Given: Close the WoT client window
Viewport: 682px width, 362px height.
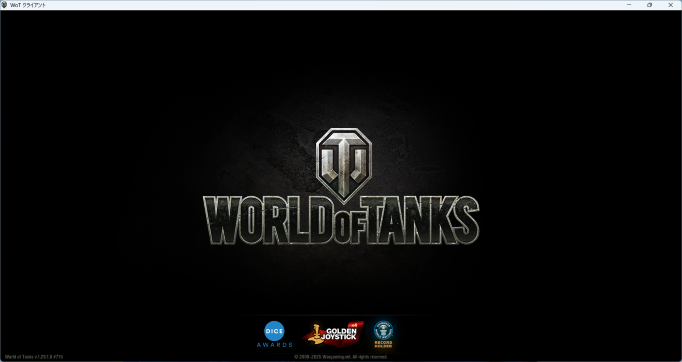Looking at the screenshot, I should pos(670,5).
